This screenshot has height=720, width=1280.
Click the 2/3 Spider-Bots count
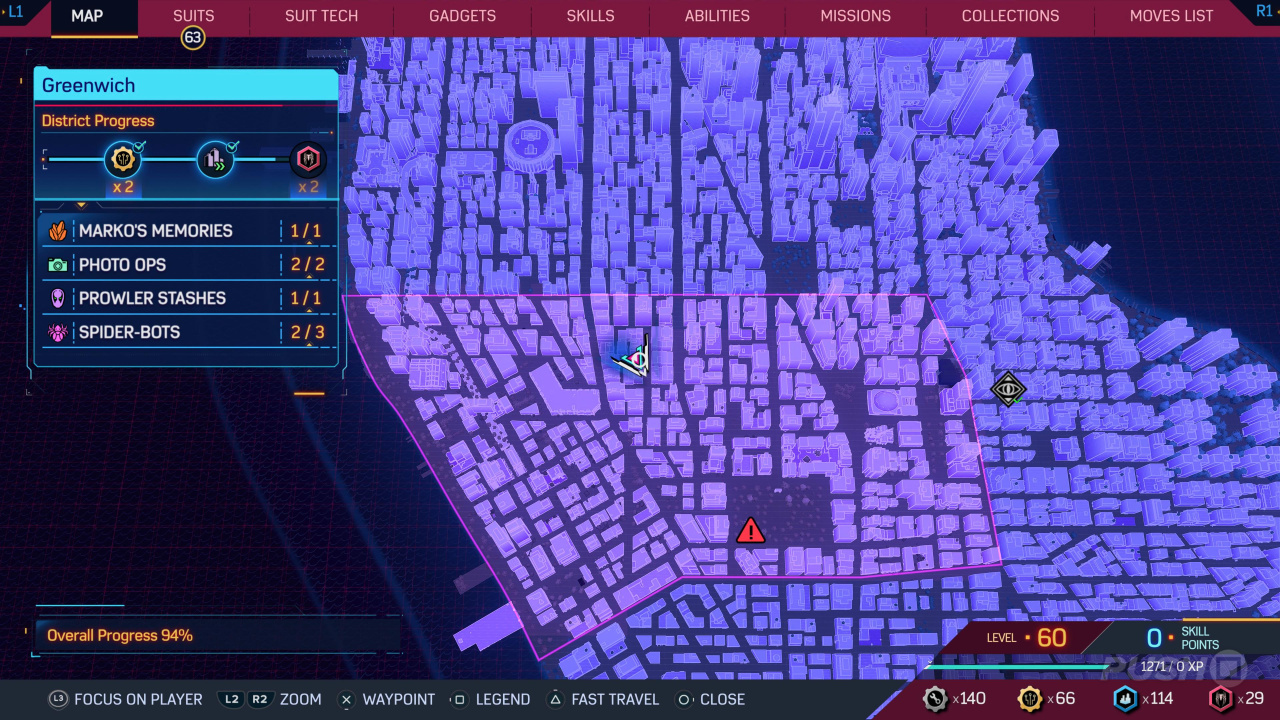[x=306, y=332]
